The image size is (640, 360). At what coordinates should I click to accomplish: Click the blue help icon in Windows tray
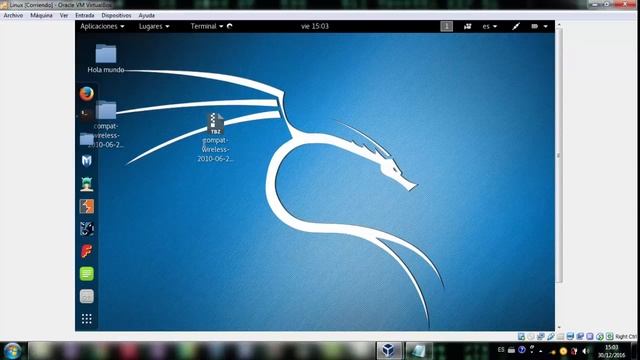click(522, 350)
